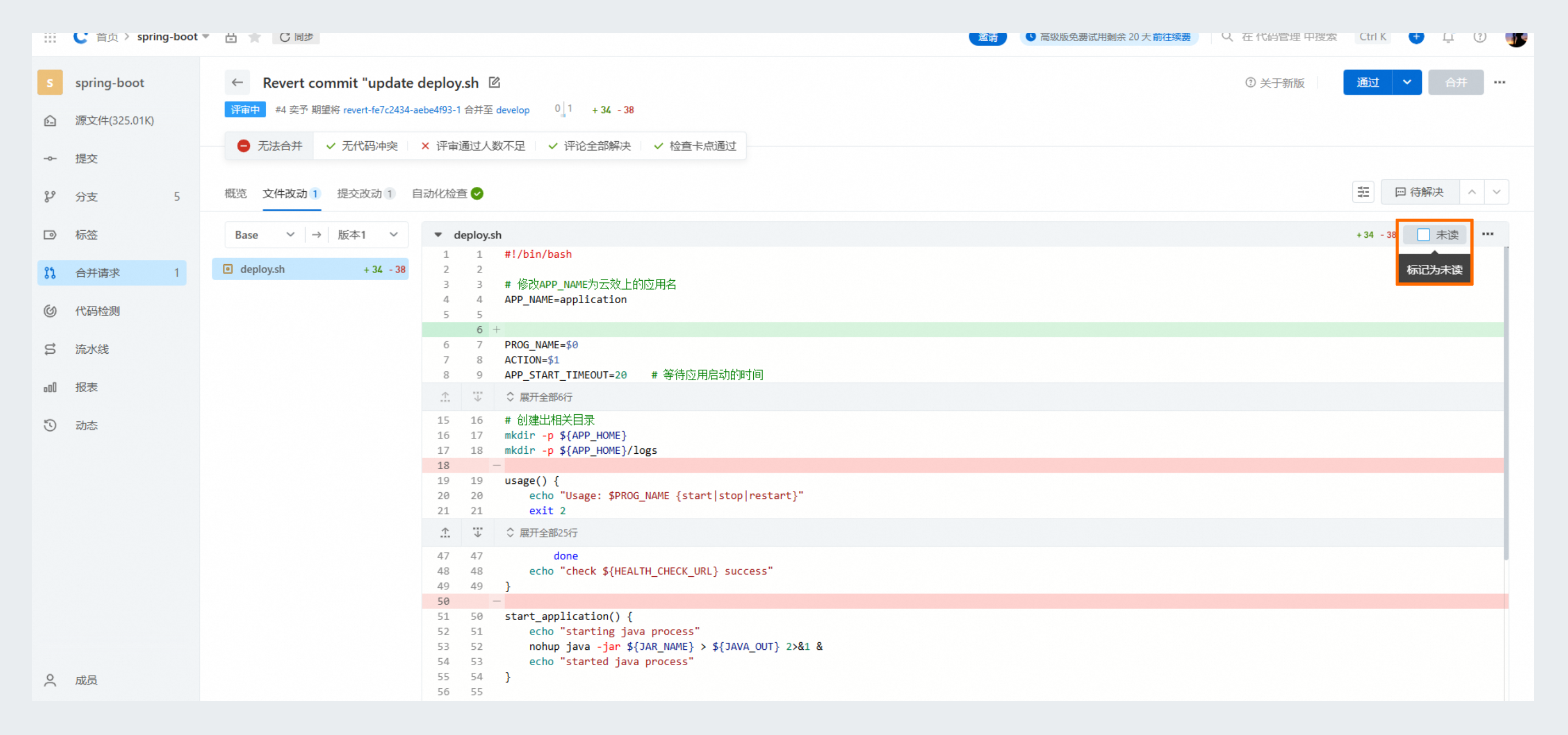Jump to the next unresolved comment
1568x735 pixels.
pos(1496,192)
